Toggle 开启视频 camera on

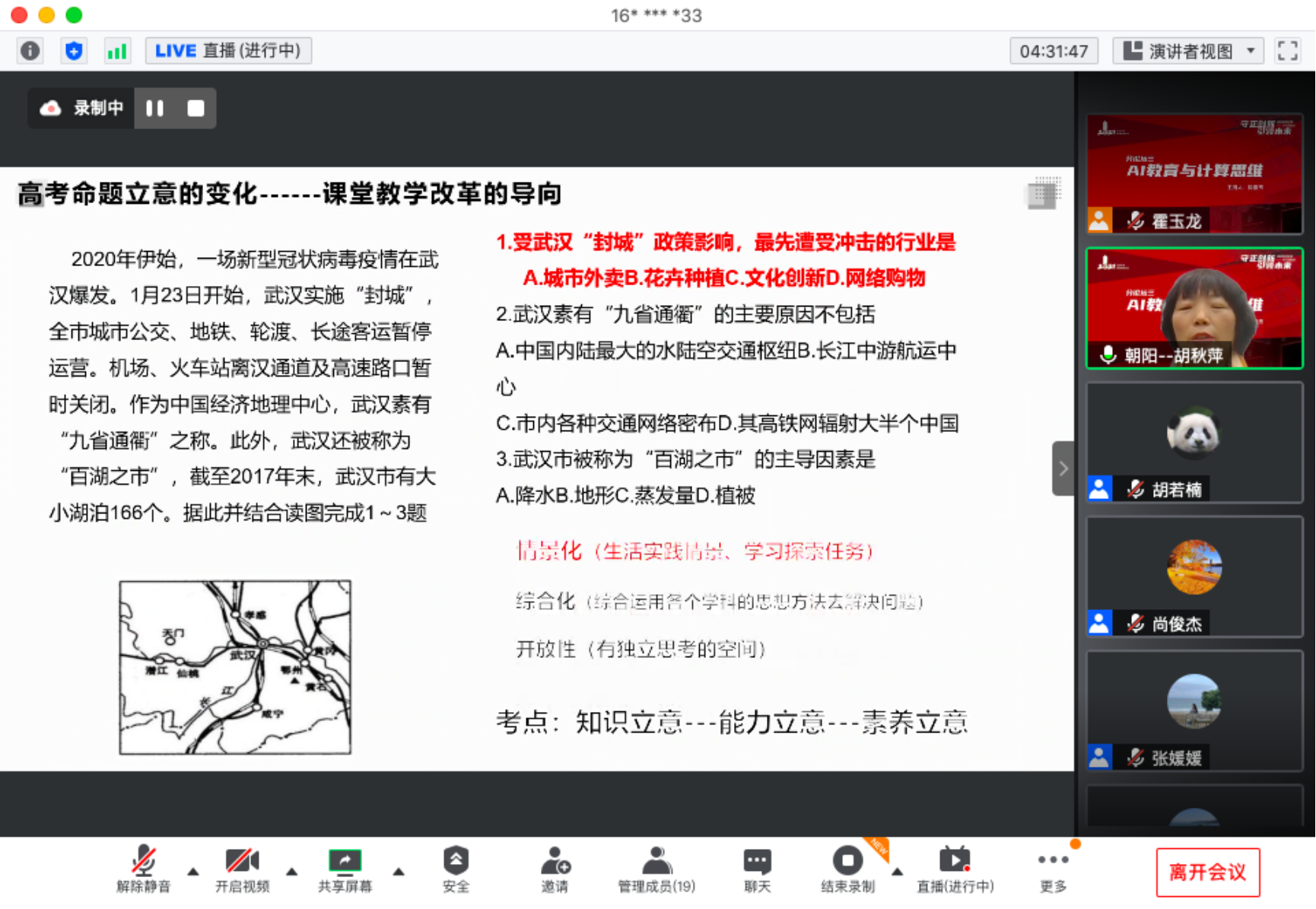pyautogui.click(x=242, y=869)
